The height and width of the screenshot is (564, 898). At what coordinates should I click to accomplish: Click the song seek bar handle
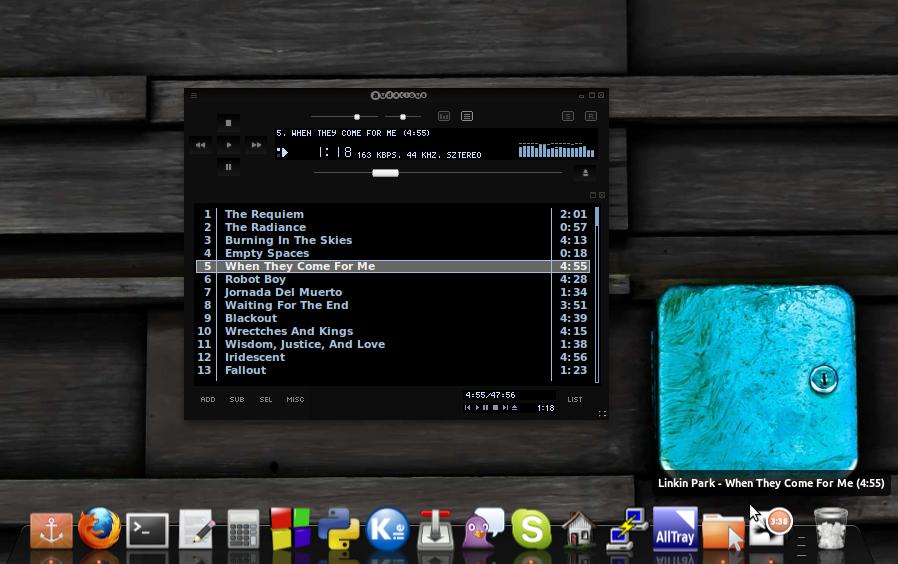(x=385, y=173)
